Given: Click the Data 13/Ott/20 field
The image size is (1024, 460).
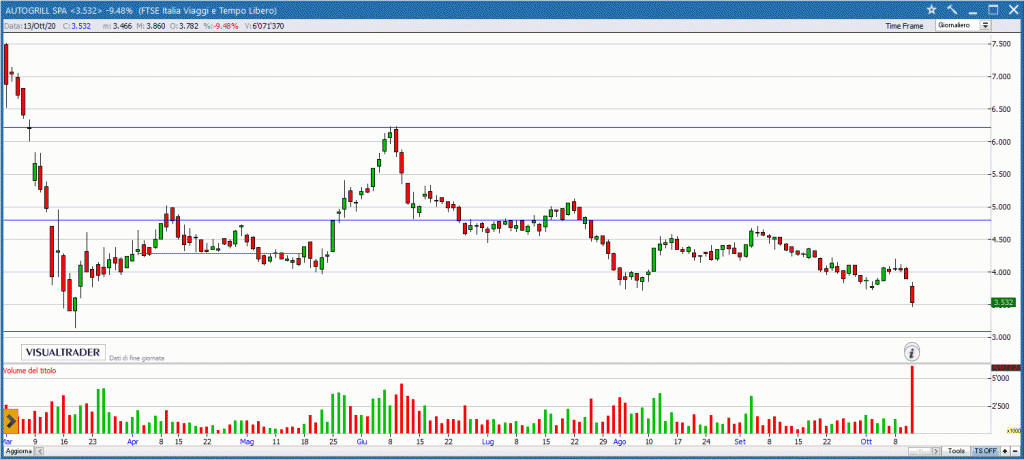Looking at the screenshot, I should (x=30, y=26).
